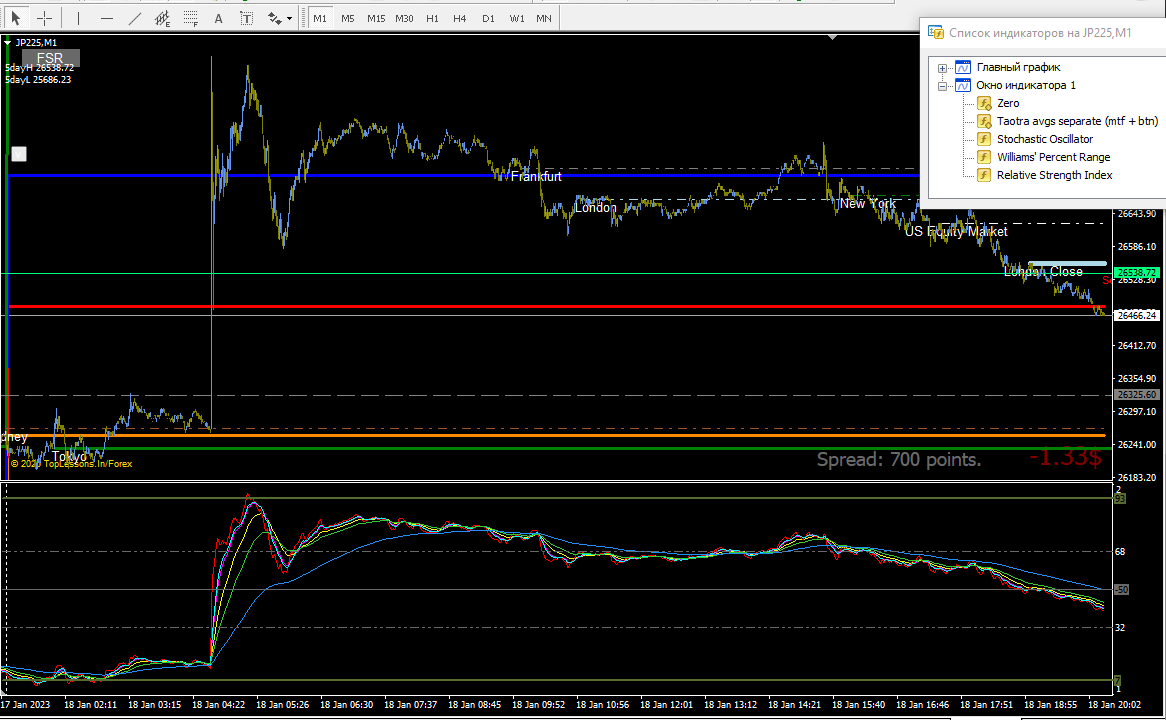Image resolution: width=1166 pixels, height=720 pixels.
Task: Insert a text label tool
Action: click(246, 18)
